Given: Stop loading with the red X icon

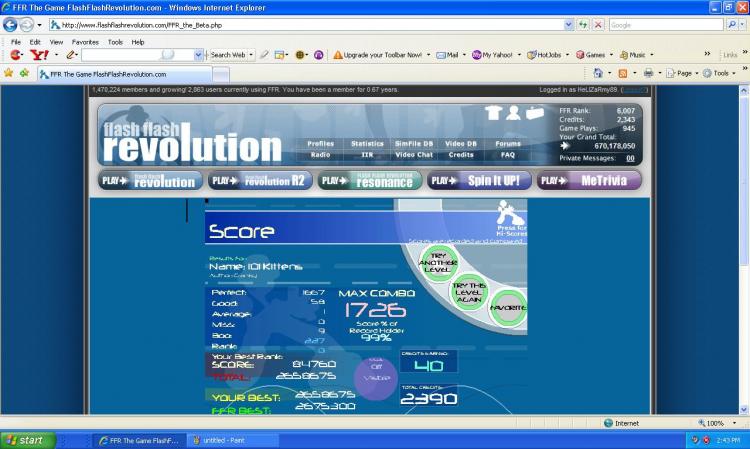Looking at the screenshot, I should pos(598,25).
